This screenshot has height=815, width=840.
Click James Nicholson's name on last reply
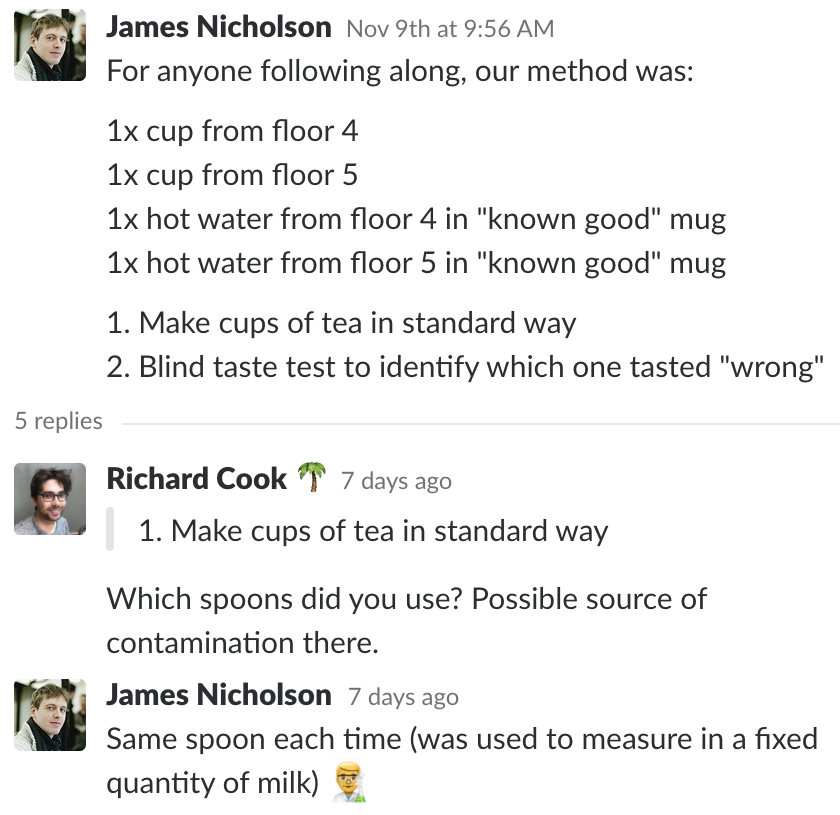219,695
